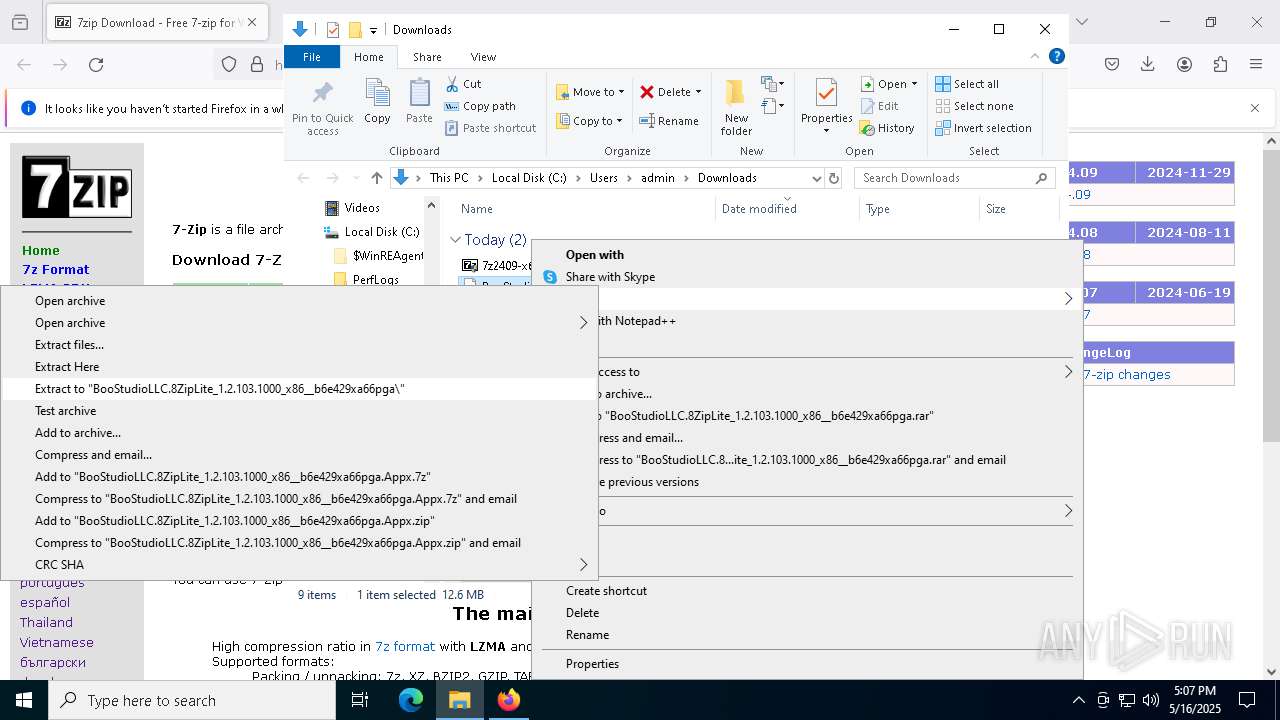Click the blue Help question mark icon
The height and width of the screenshot is (720, 1280).
pos(1057,56)
